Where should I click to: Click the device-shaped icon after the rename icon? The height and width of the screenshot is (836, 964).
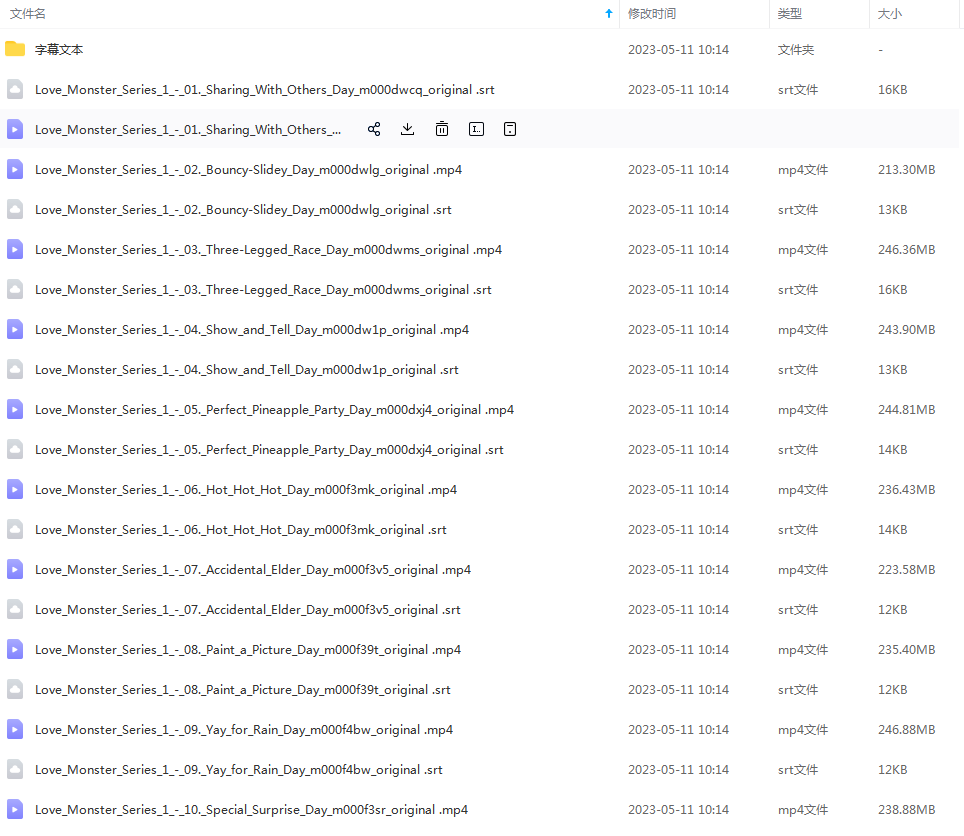click(x=510, y=129)
